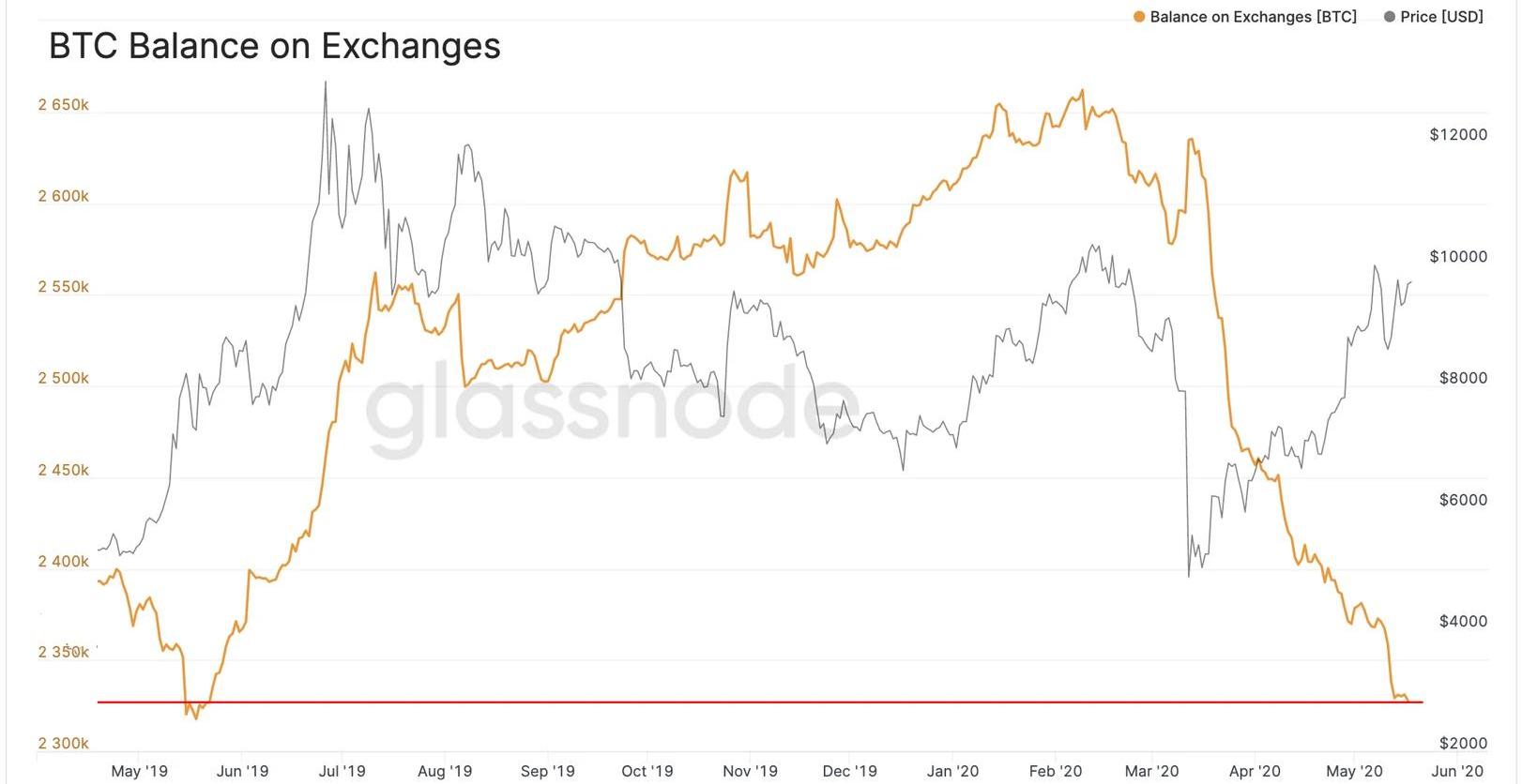
Task: Click the $2000 price axis label
Action: [1463, 744]
